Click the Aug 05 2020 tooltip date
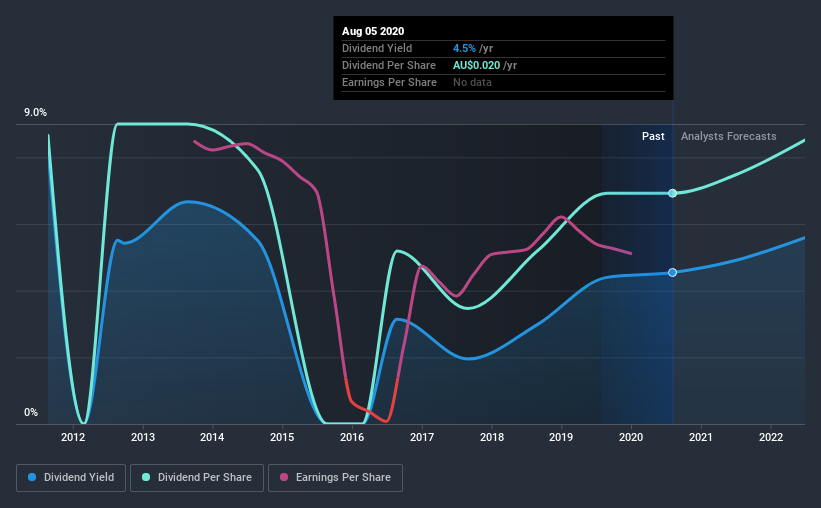Image resolution: width=821 pixels, height=508 pixels. 373,31
